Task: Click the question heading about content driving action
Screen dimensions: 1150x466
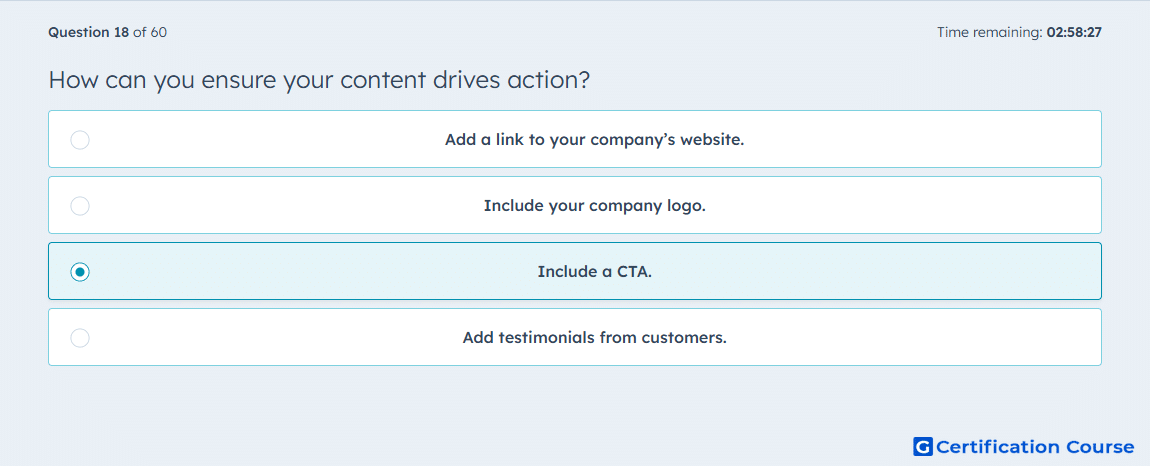Action: point(319,79)
